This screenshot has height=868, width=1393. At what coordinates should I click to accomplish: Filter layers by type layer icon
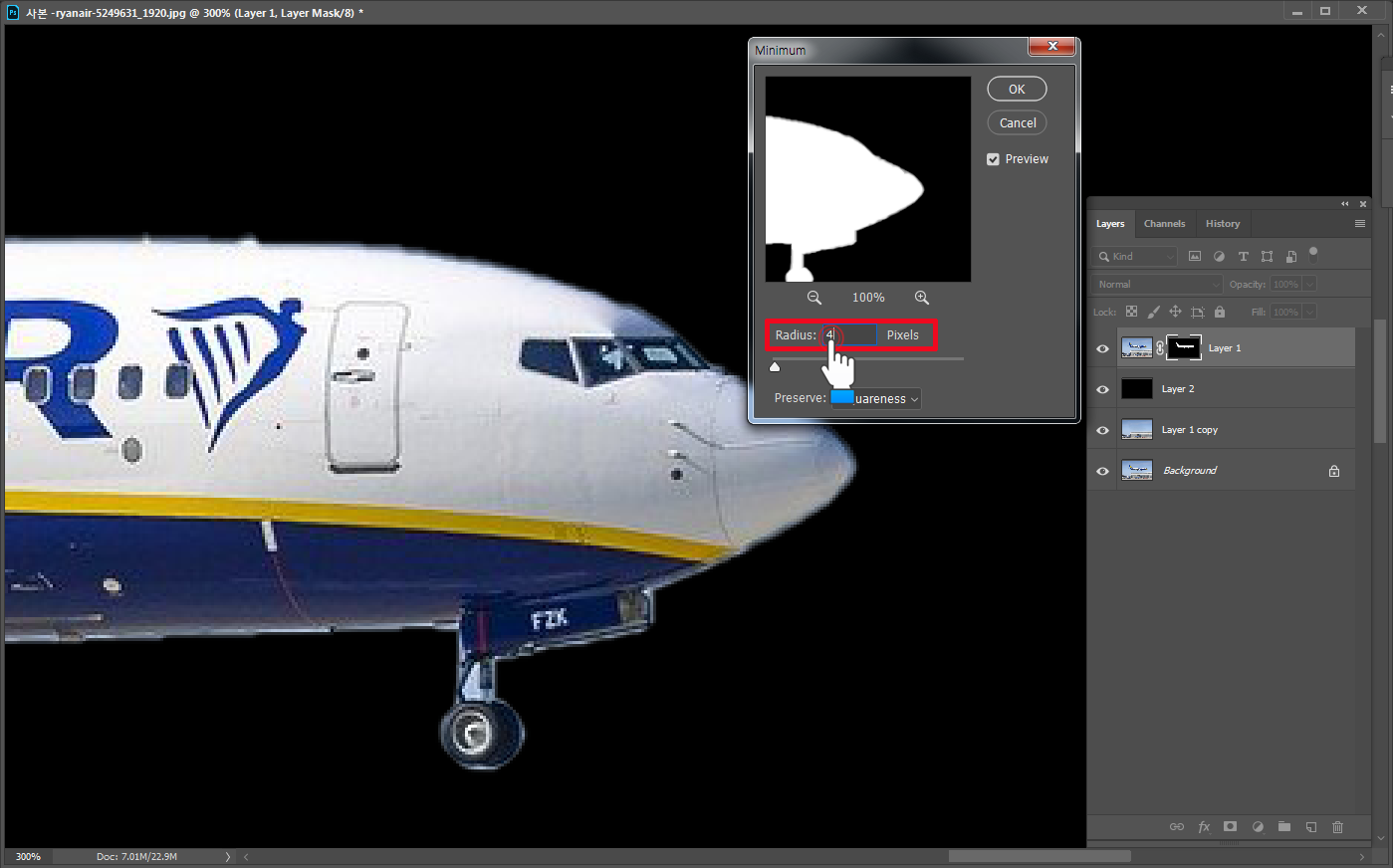pyautogui.click(x=1243, y=256)
